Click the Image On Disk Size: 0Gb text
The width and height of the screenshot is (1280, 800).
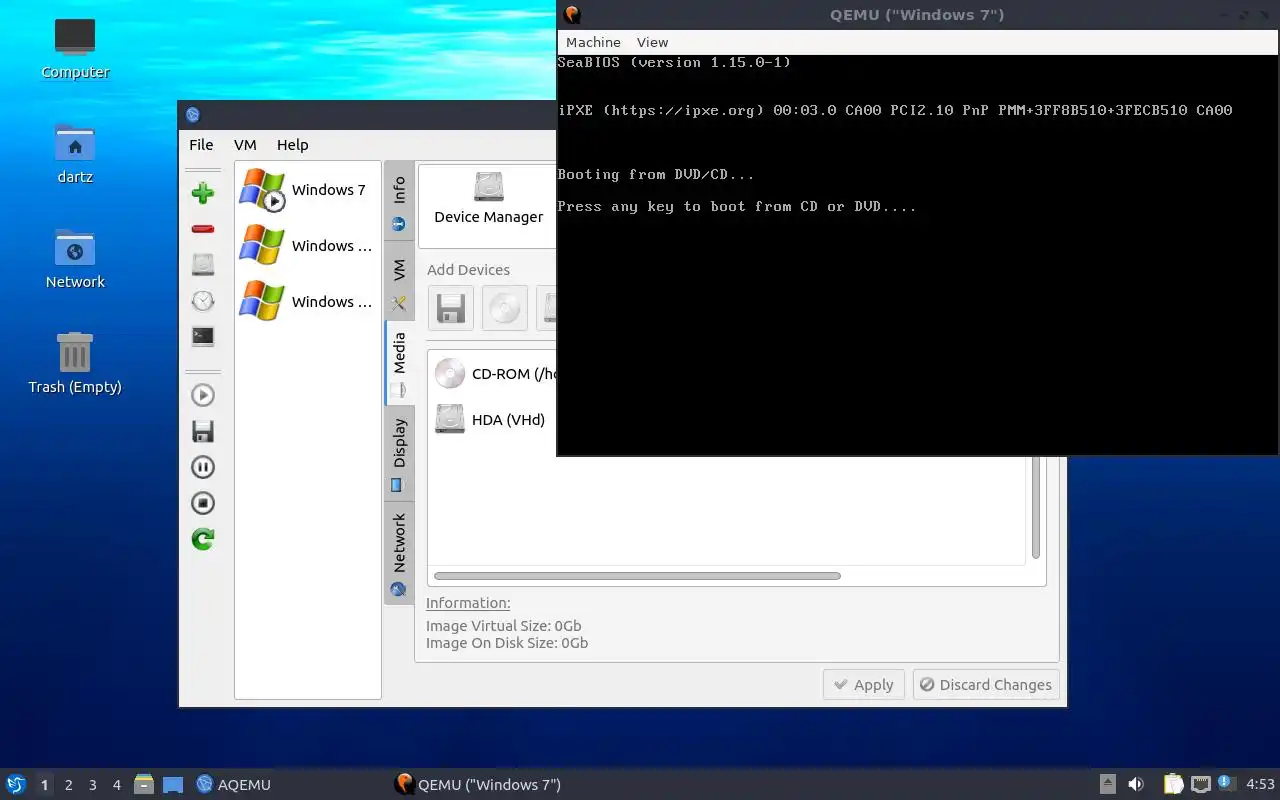507,643
